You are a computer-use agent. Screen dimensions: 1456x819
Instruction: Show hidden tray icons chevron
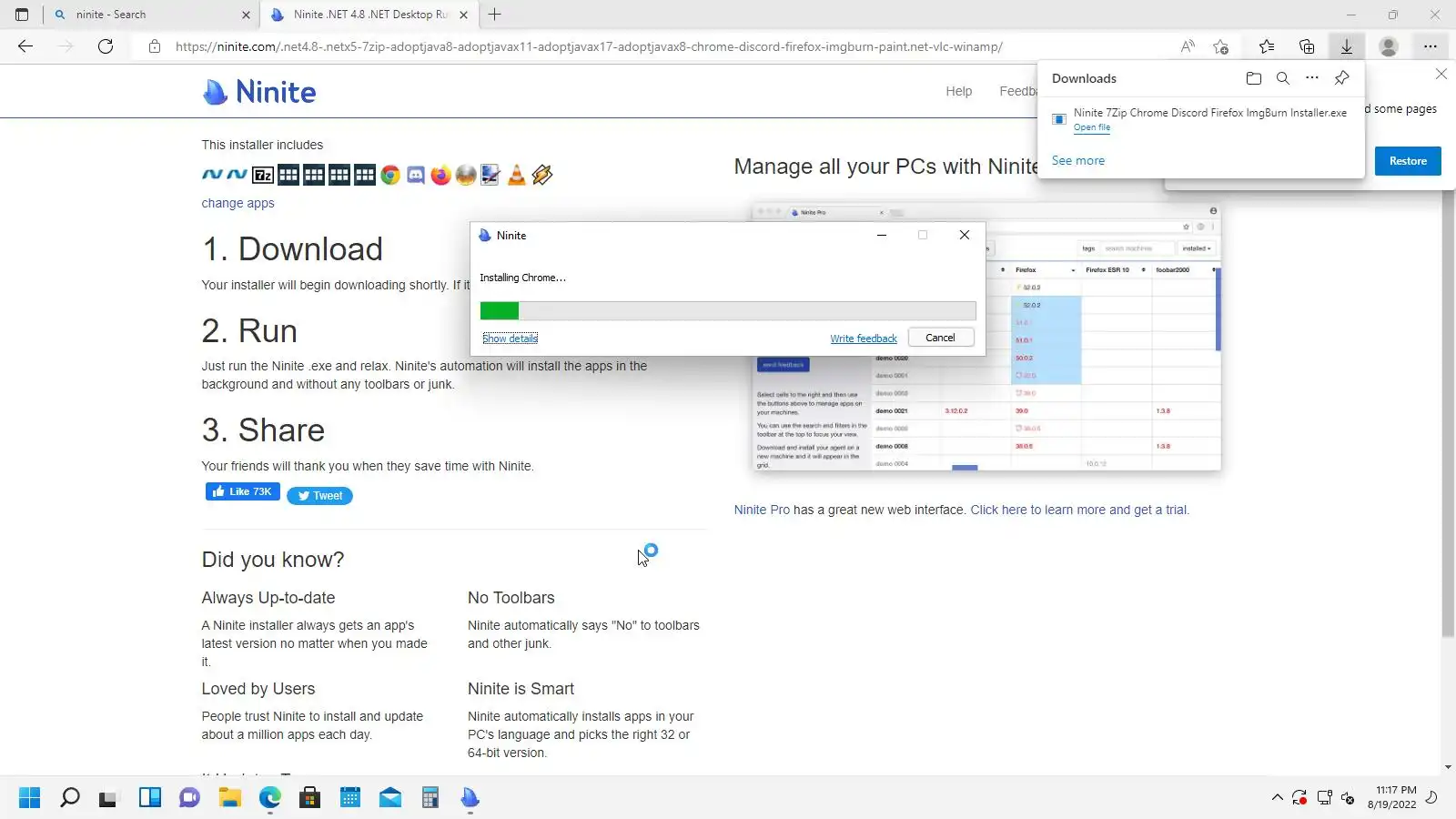[x=1277, y=798]
